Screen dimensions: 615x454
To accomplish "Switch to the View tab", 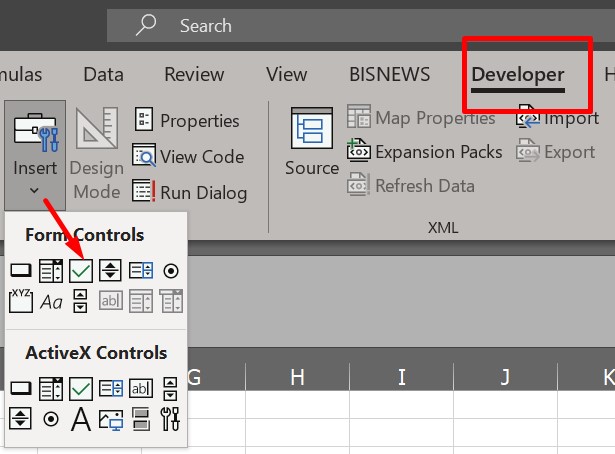I will click(287, 74).
